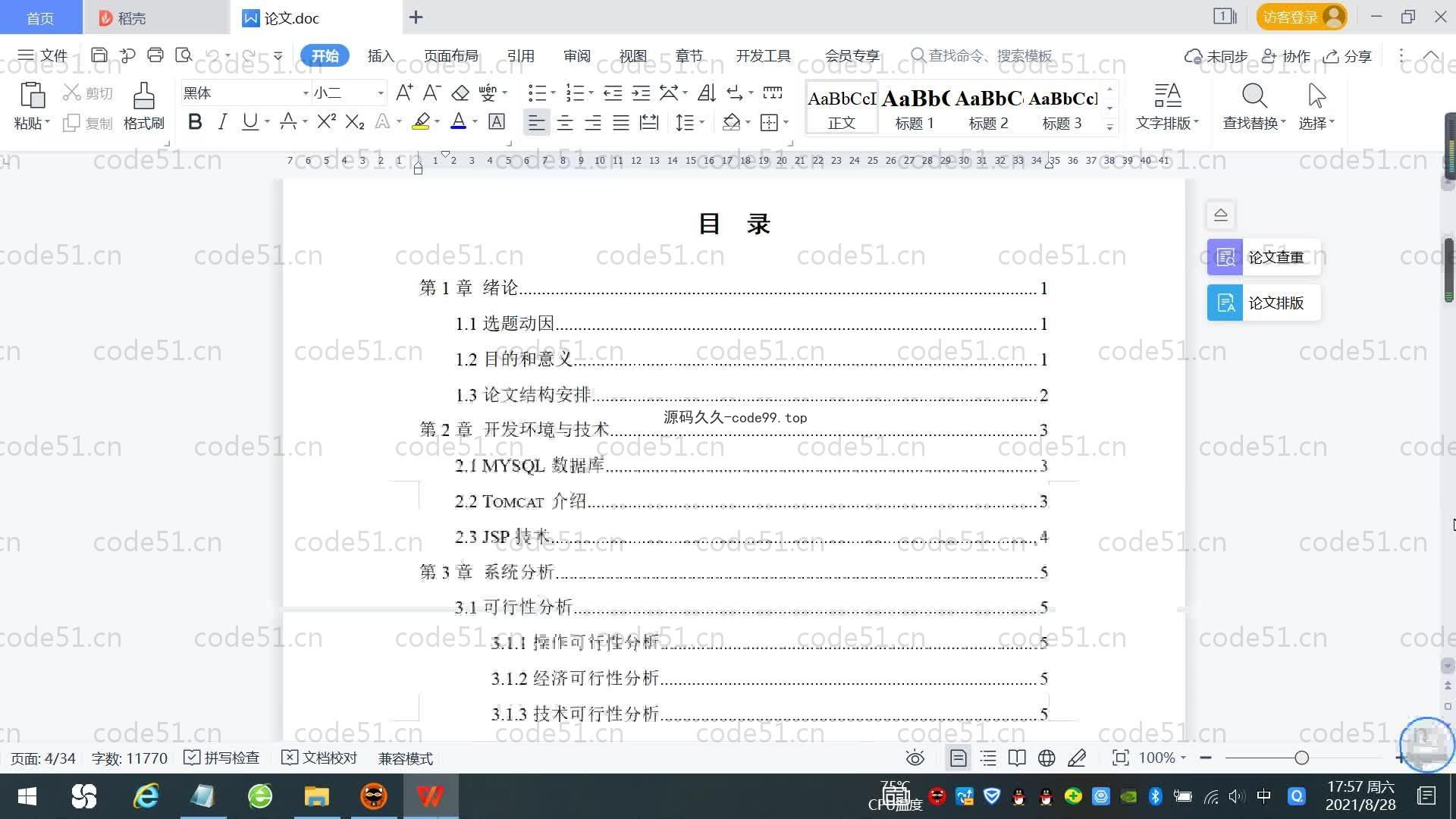Click the Save icon in quick toolbar
1456x819 pixels.
click(x=99, y=55)
